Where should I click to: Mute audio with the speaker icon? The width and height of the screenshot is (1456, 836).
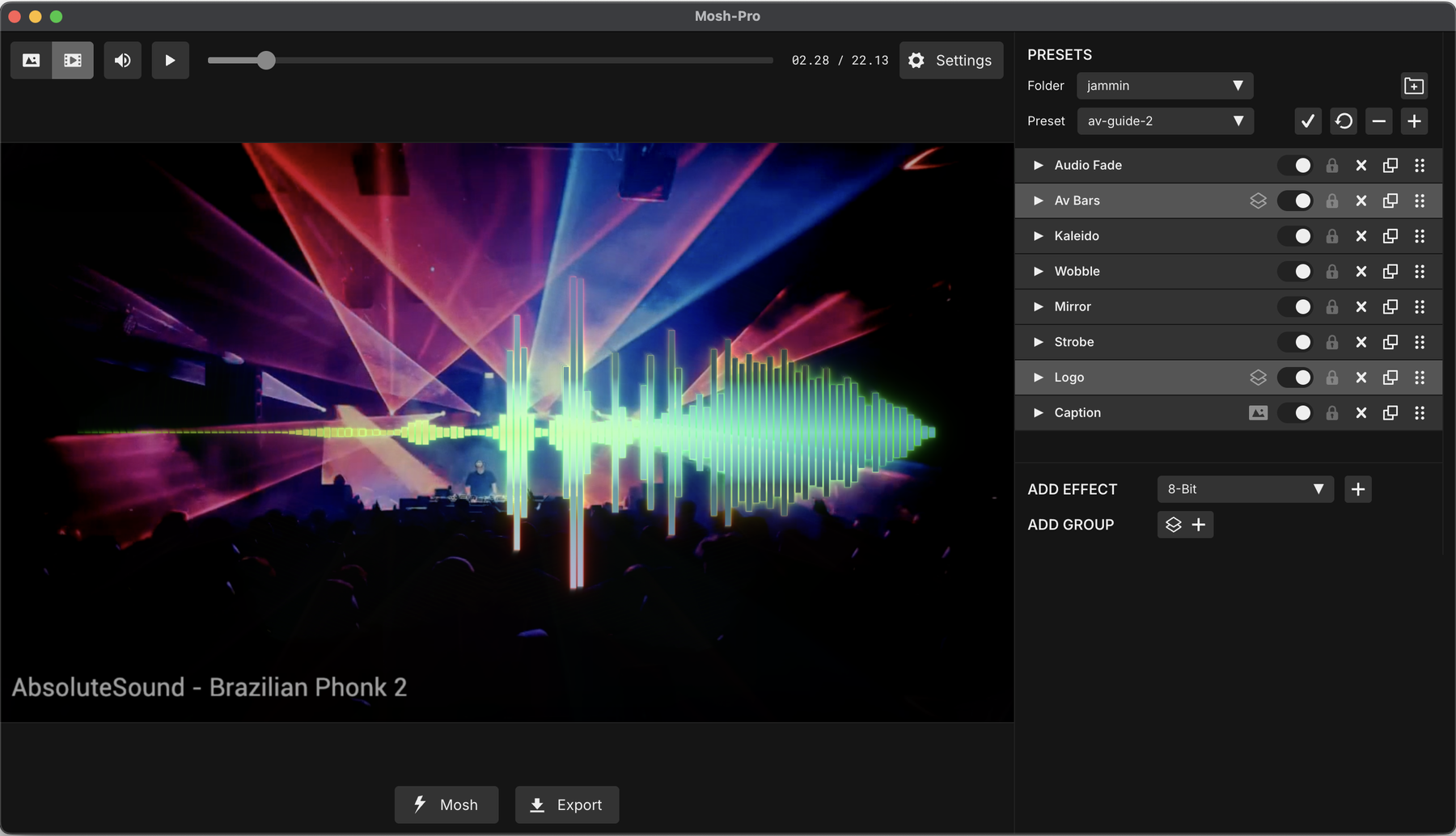[123, 61]
